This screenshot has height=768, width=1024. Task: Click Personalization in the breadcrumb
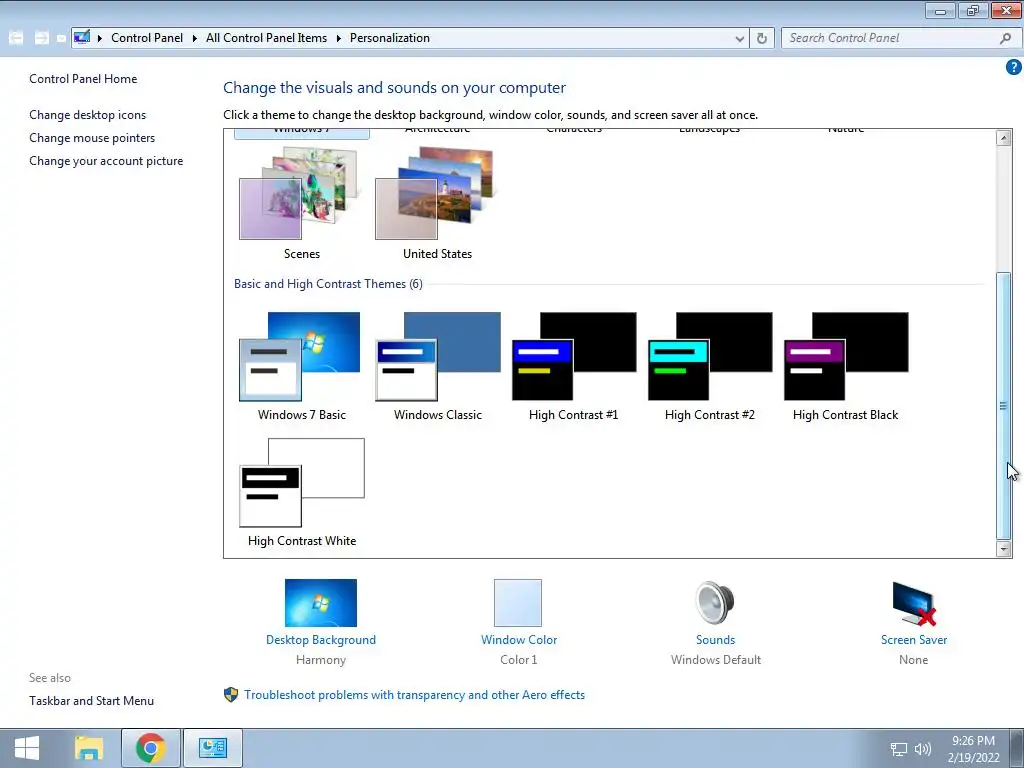[390, 38]
